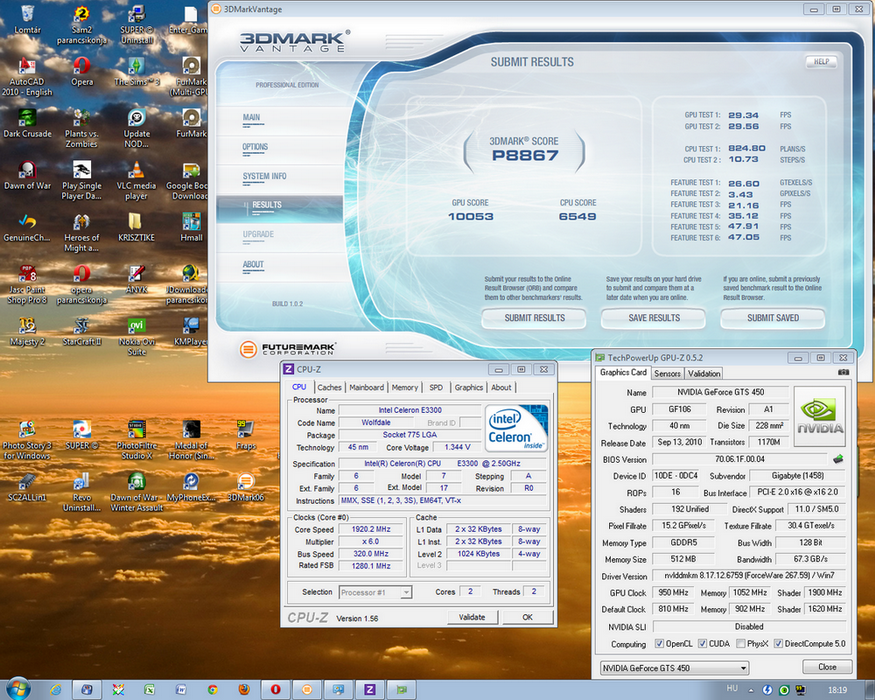
Task: Select the Fraps desktop icon
Action: [246, 434]
